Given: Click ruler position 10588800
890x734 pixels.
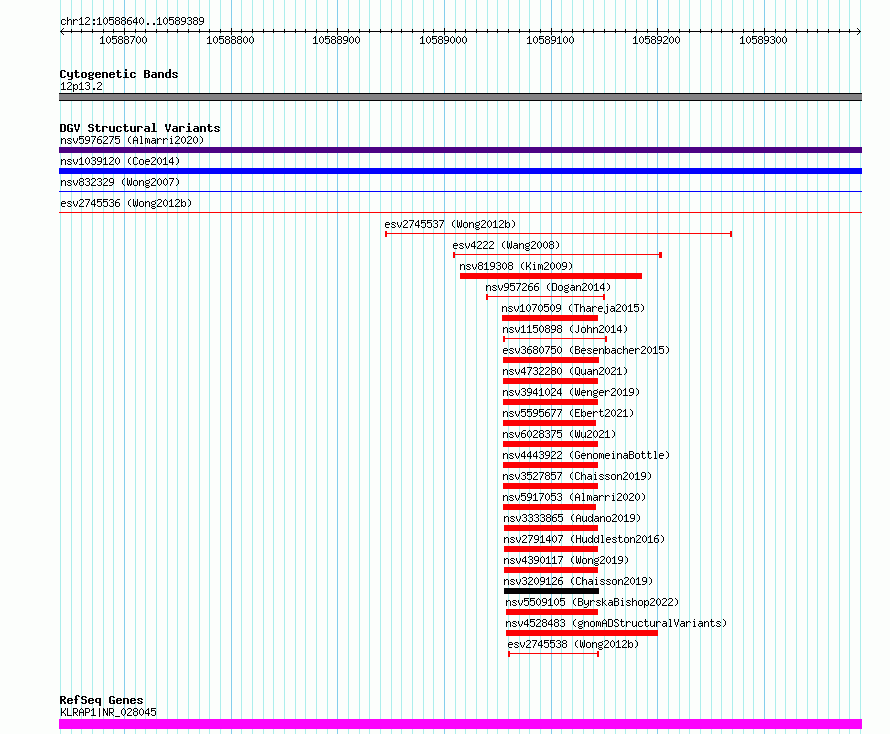Looking at the screenshot, I should [230, 40].
